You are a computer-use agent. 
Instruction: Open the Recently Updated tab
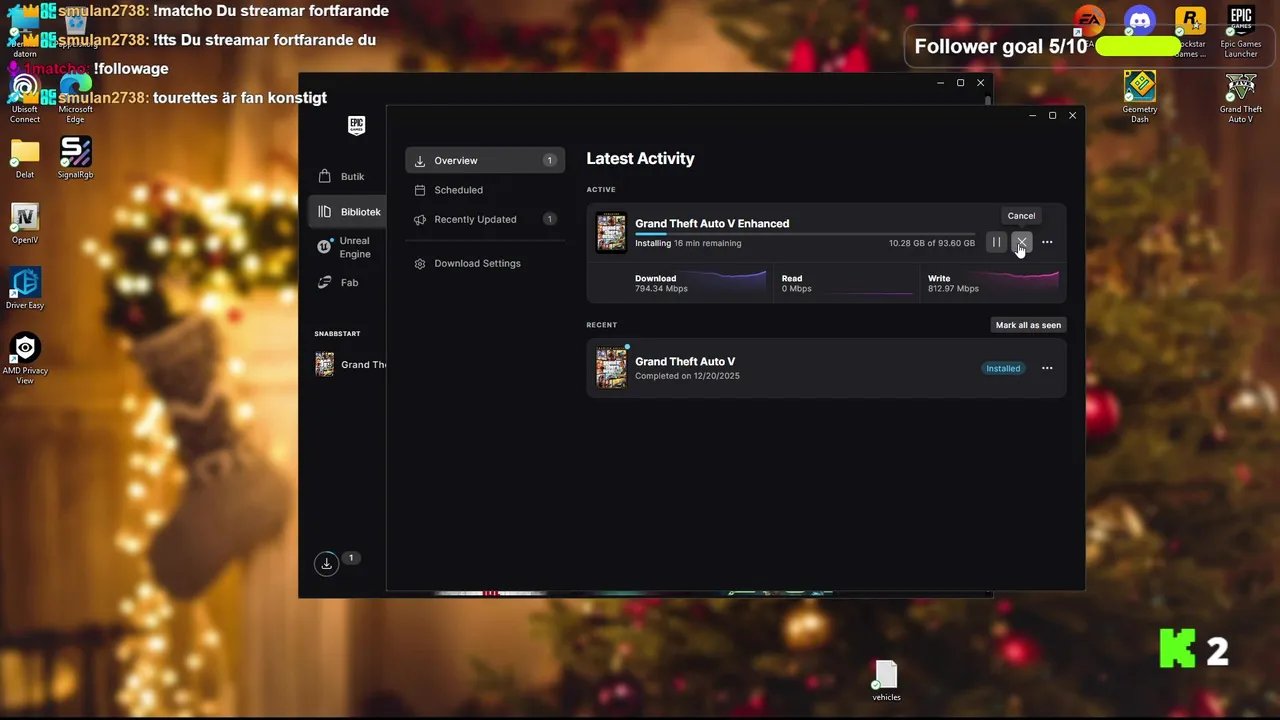pyautogui.click(x=485, y=219)
